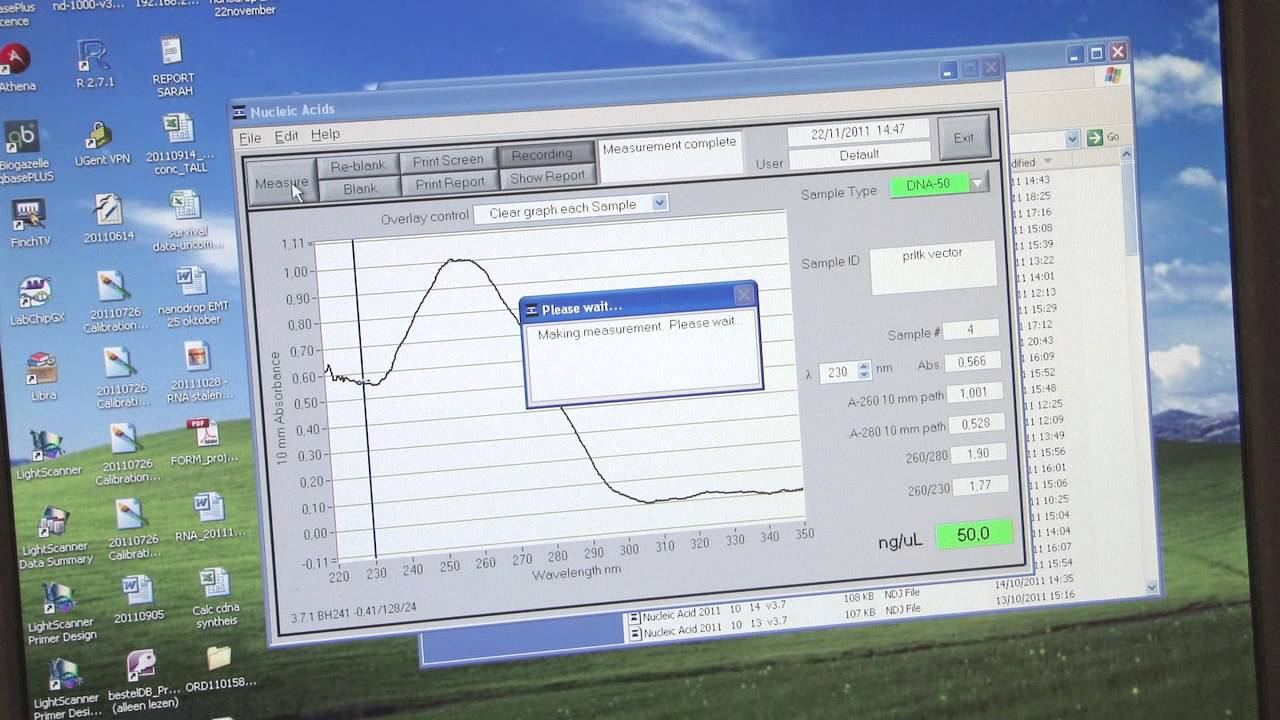
Task: Open the File menu
Action: point(250,138)
